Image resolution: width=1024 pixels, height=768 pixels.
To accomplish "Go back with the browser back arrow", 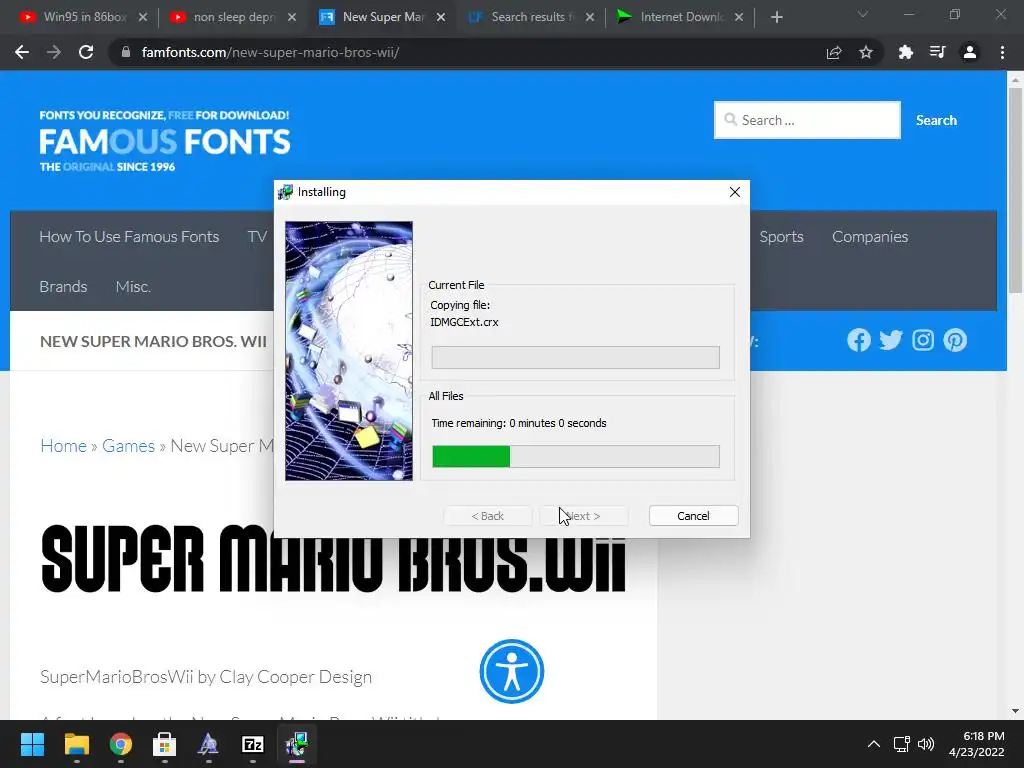I will click(x=22, y=52).
